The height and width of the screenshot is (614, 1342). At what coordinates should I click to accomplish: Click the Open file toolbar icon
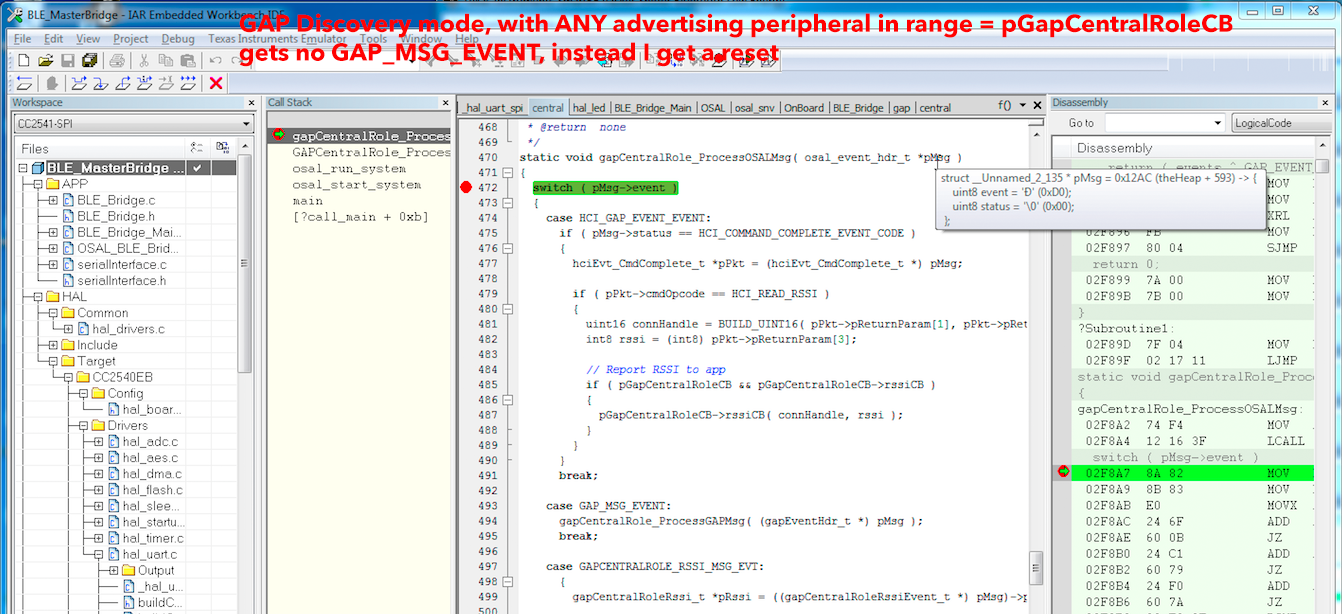[x=46, y=61]
